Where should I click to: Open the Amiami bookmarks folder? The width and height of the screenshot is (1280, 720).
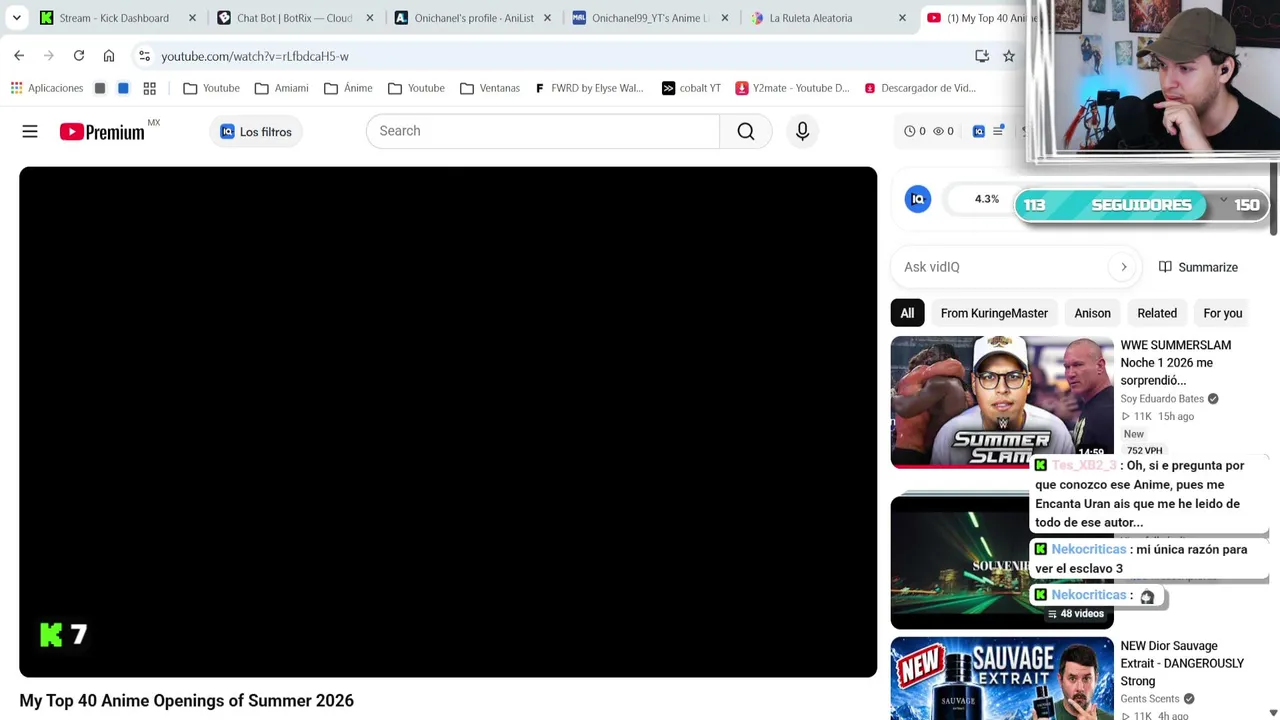(x=281, y=88)
